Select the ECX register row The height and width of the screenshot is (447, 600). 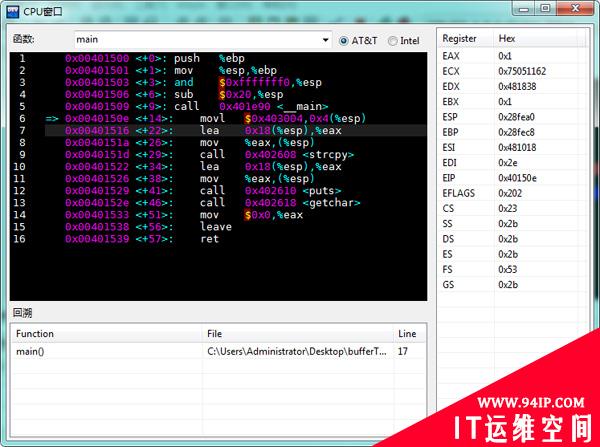(x=513, y=71)
